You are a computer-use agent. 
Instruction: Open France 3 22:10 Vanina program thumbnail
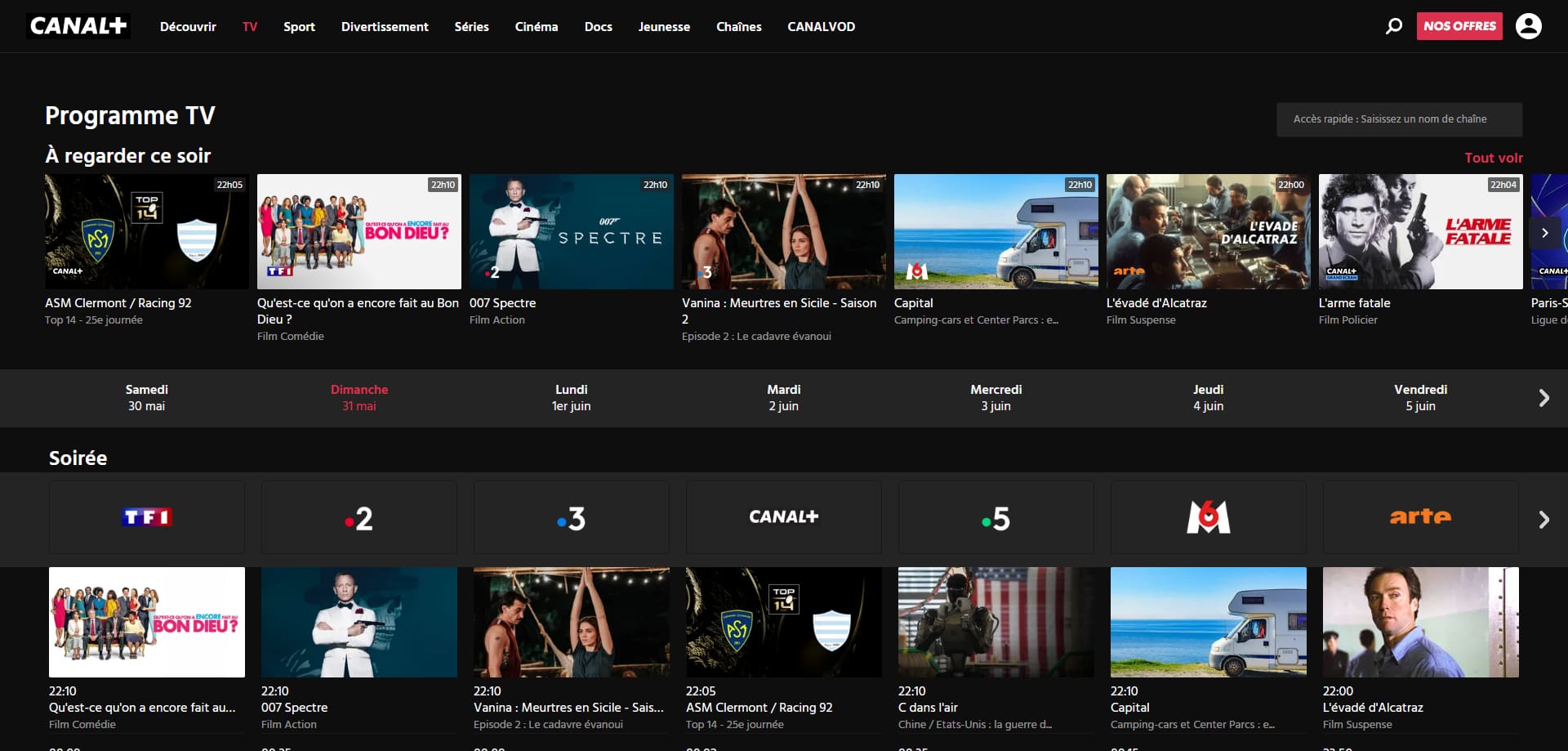coord(572,622)
